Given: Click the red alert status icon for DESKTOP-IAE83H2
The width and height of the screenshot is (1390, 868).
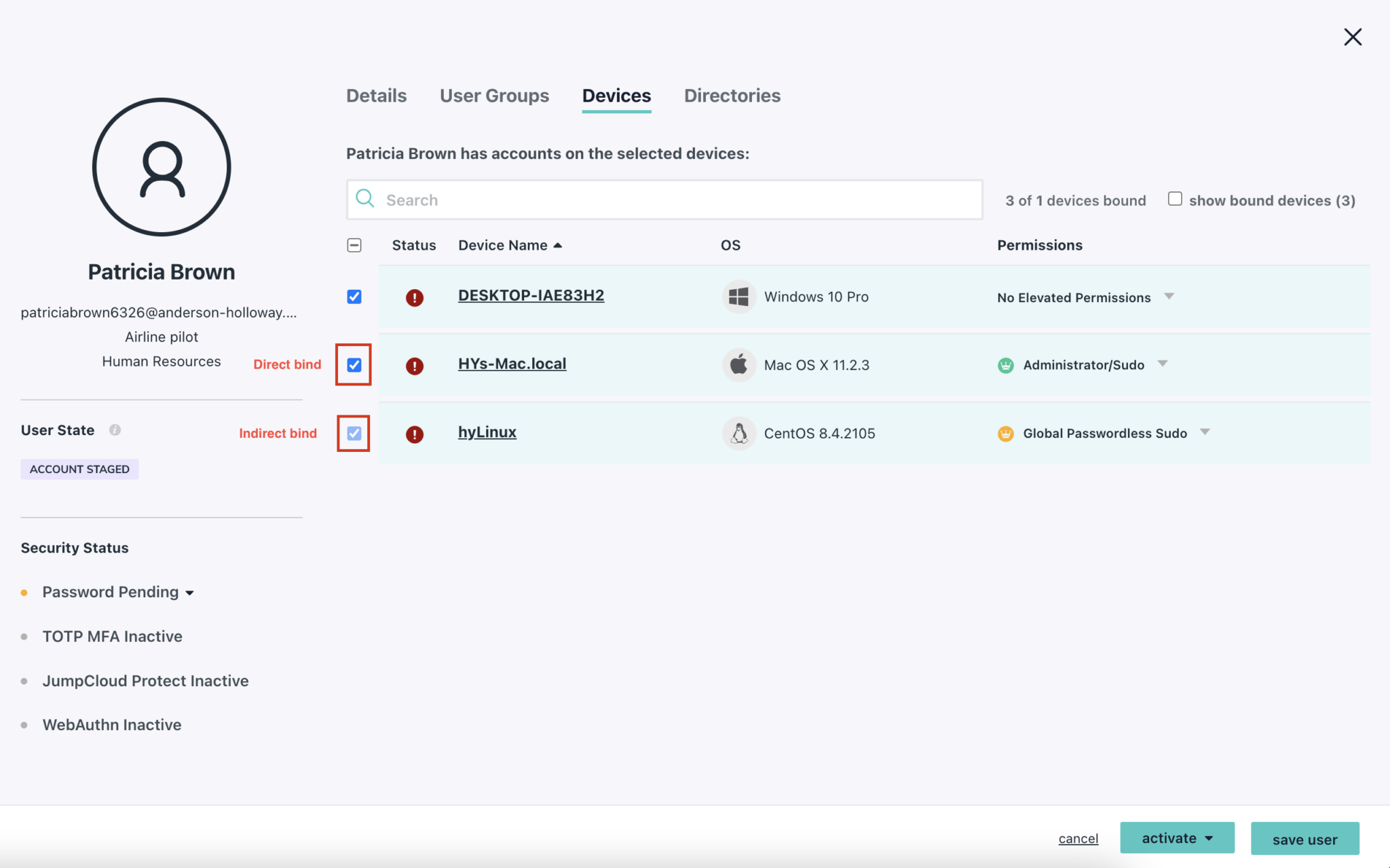Looking at the screenshot, I should pyautogui.click(x=415, y=297).
